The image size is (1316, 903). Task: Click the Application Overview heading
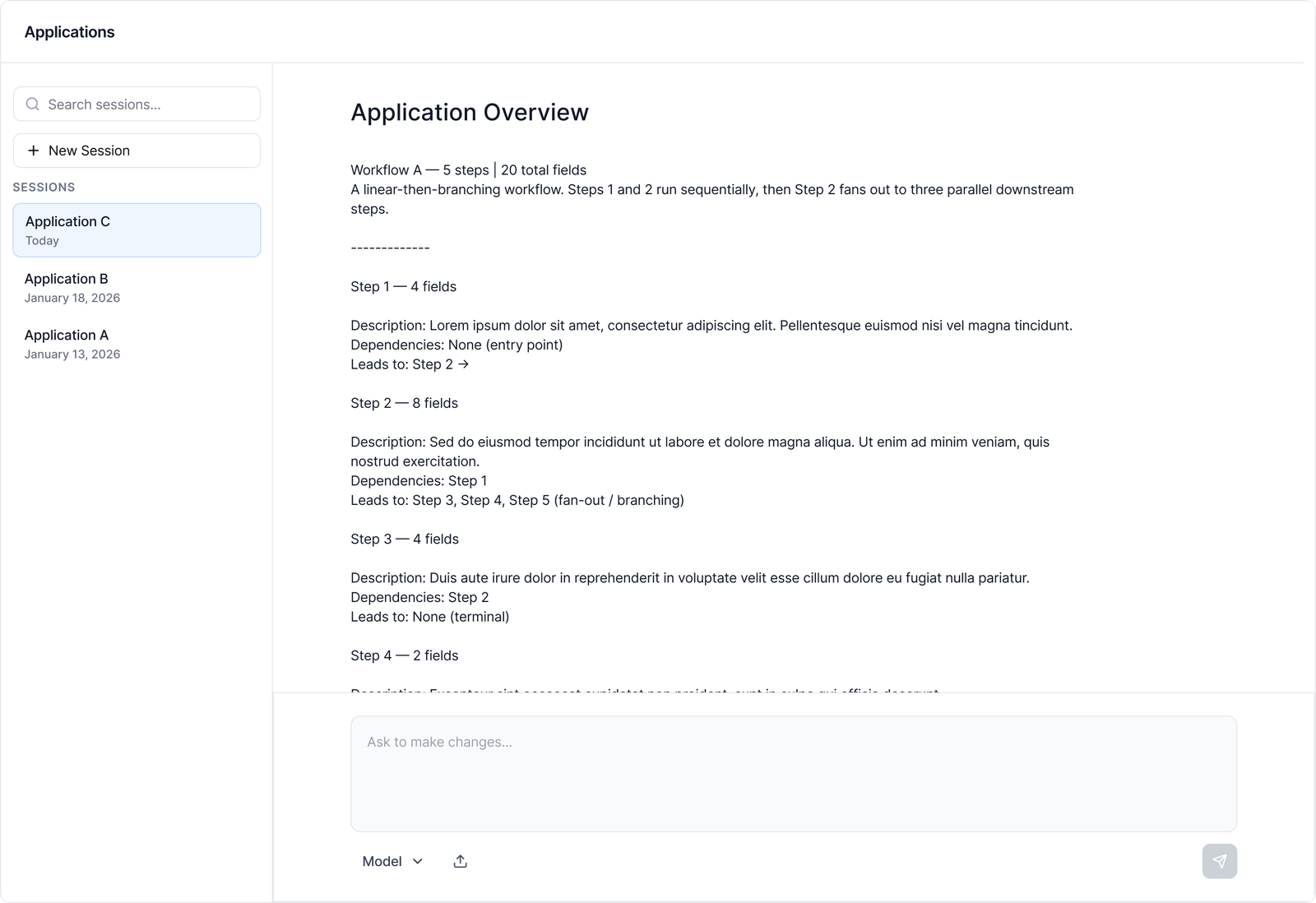[x=470, y=113]
